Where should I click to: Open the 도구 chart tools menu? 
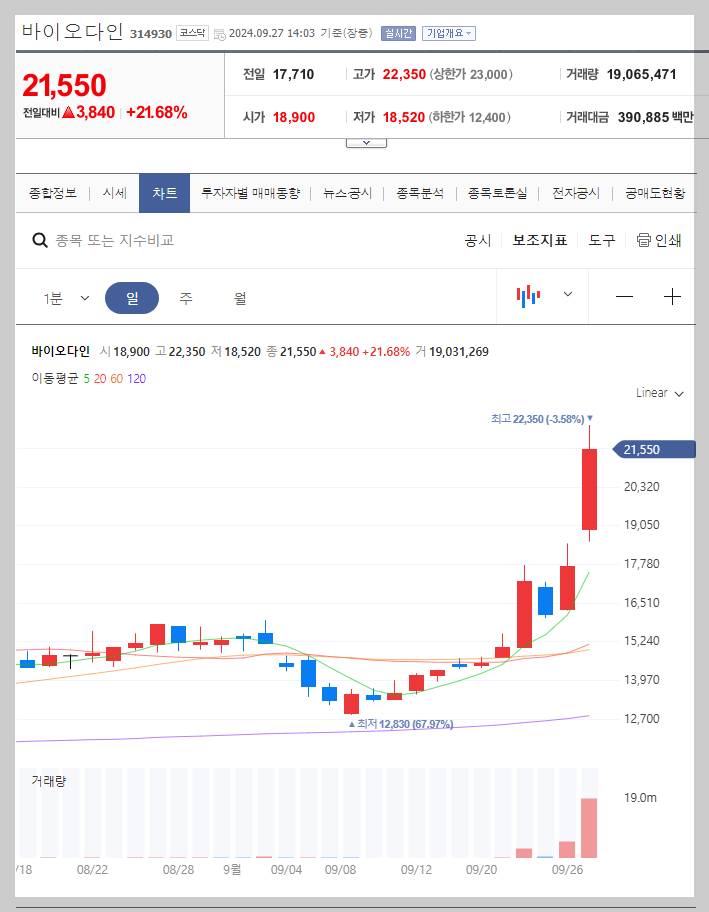coord(601,241)
